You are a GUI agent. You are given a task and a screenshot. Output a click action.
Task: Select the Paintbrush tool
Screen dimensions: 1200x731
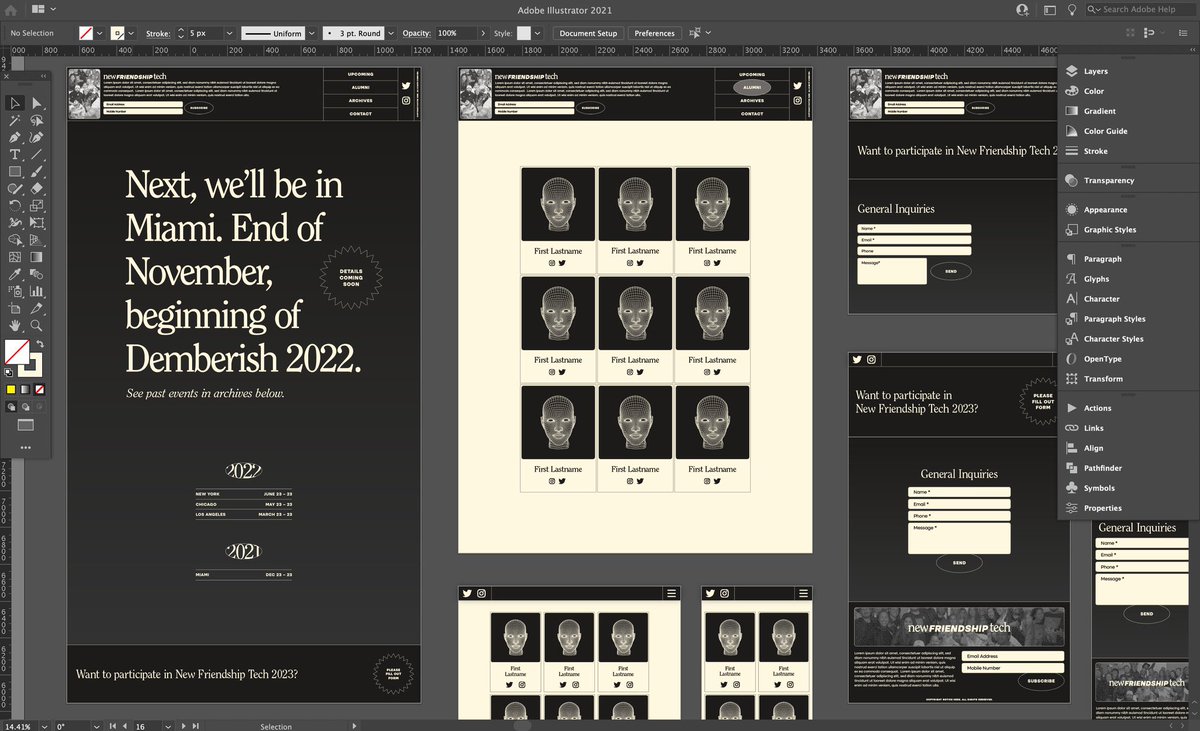(36, 171)
